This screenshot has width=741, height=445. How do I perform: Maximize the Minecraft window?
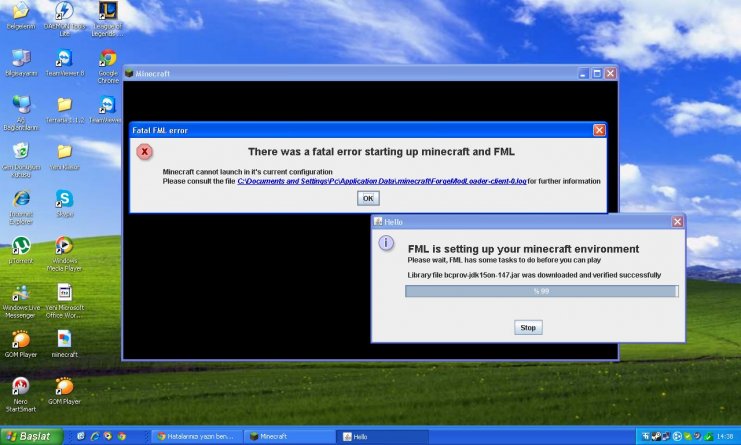[x=597, y=73]
